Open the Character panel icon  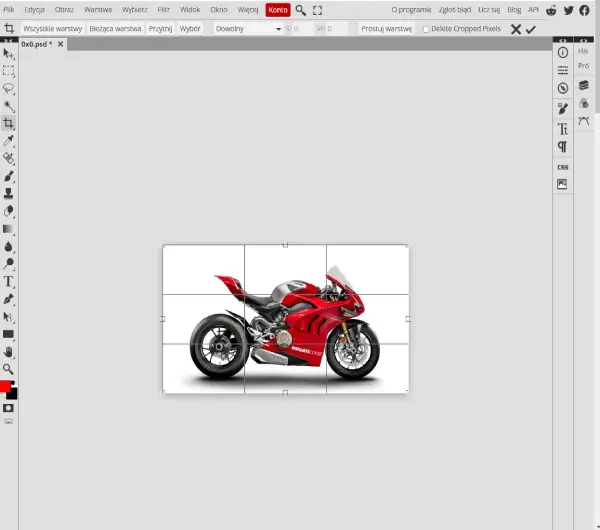coord(562,129)
